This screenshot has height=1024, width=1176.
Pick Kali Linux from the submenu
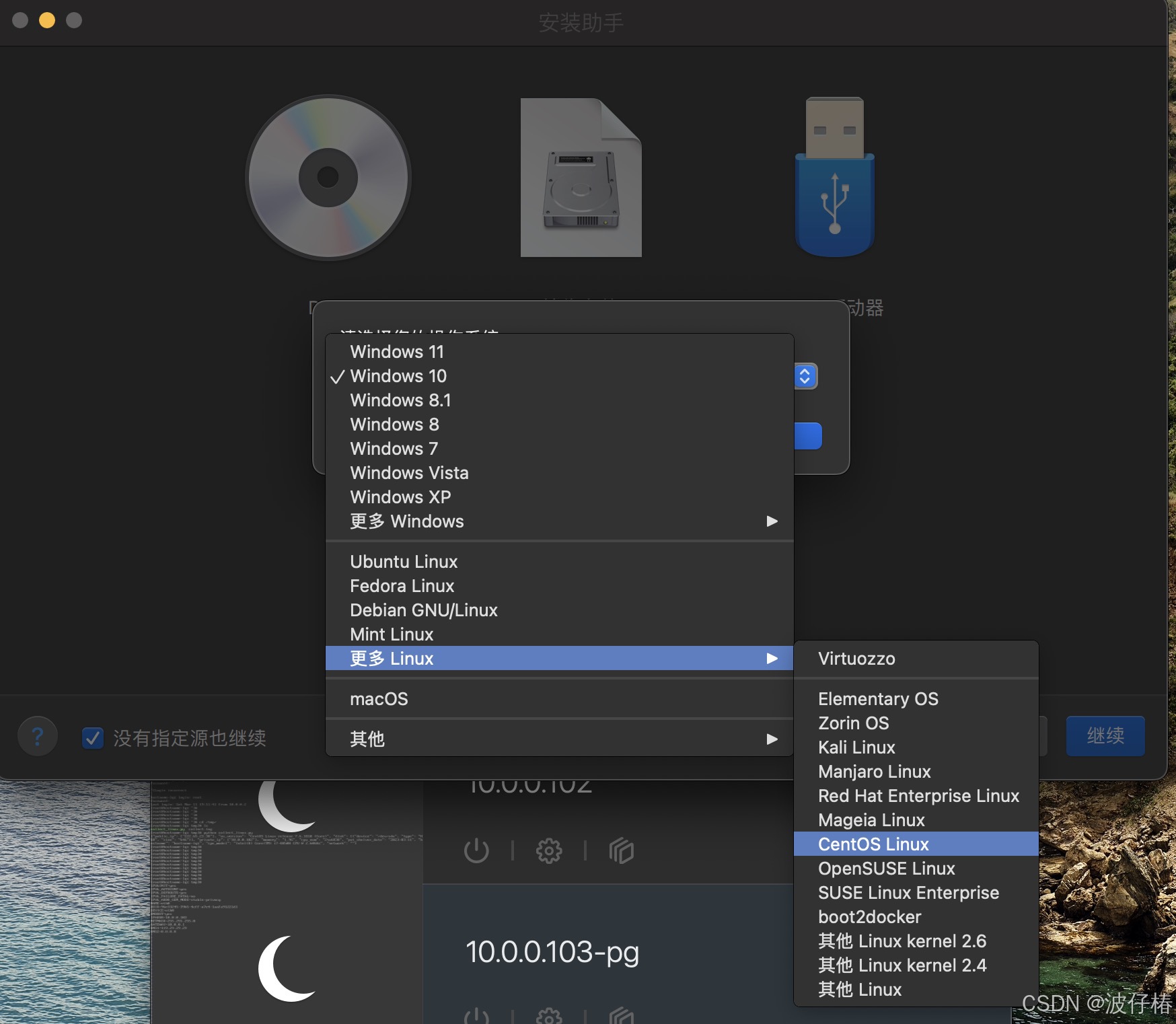(x=916, y=747)
